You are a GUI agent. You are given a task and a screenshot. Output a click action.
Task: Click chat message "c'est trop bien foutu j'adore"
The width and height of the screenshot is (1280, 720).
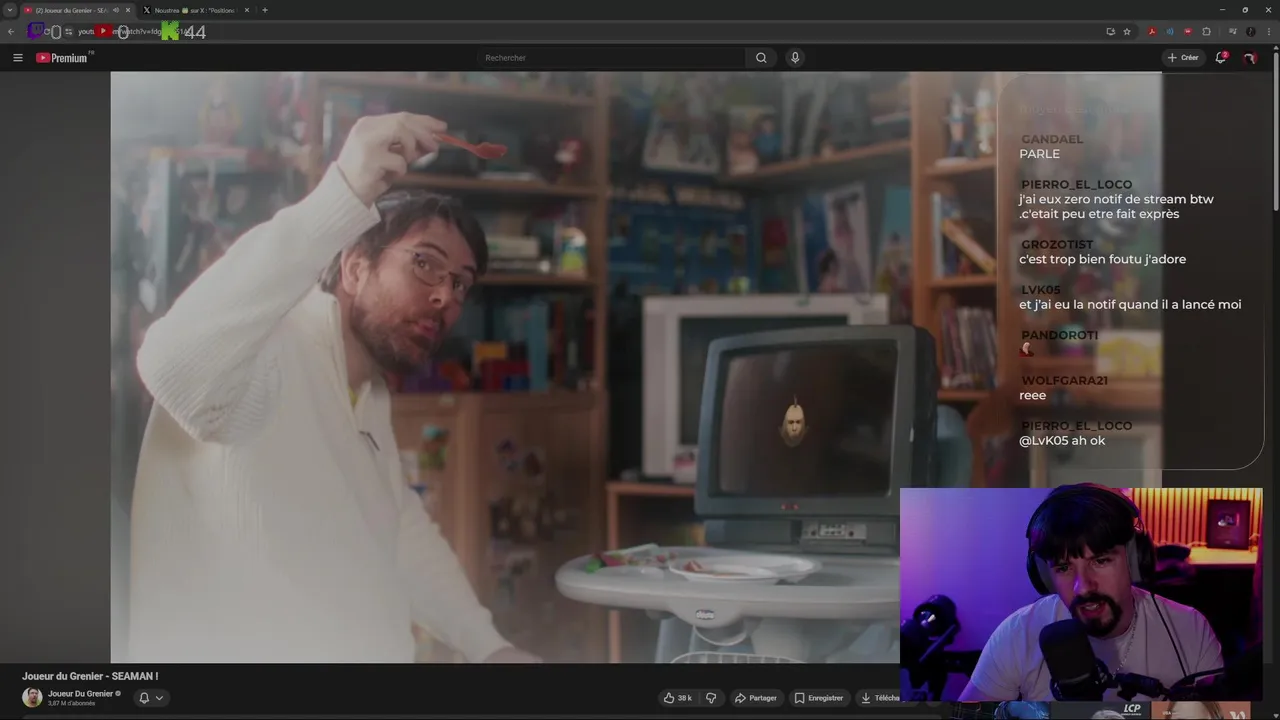[1102, 259]
